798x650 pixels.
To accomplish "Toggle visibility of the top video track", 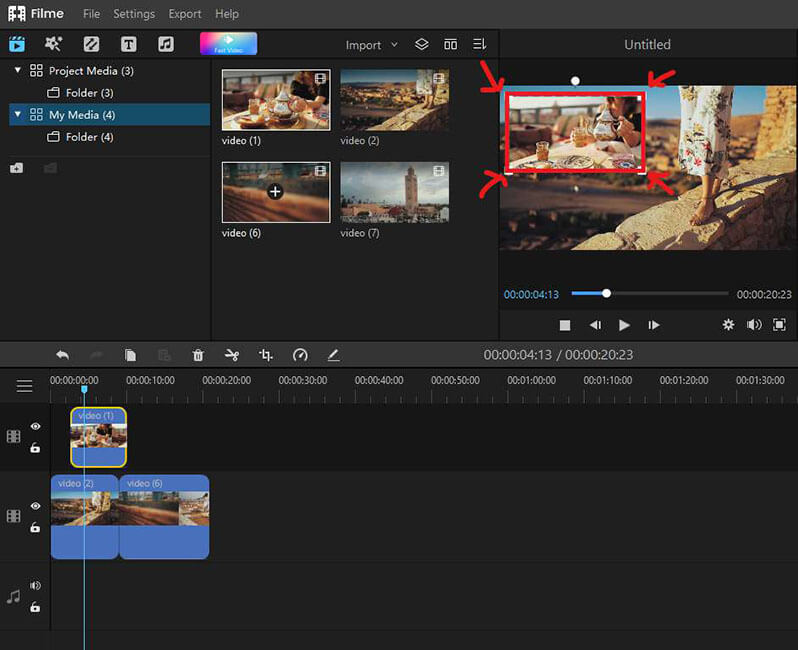I will tap(35, 427).
